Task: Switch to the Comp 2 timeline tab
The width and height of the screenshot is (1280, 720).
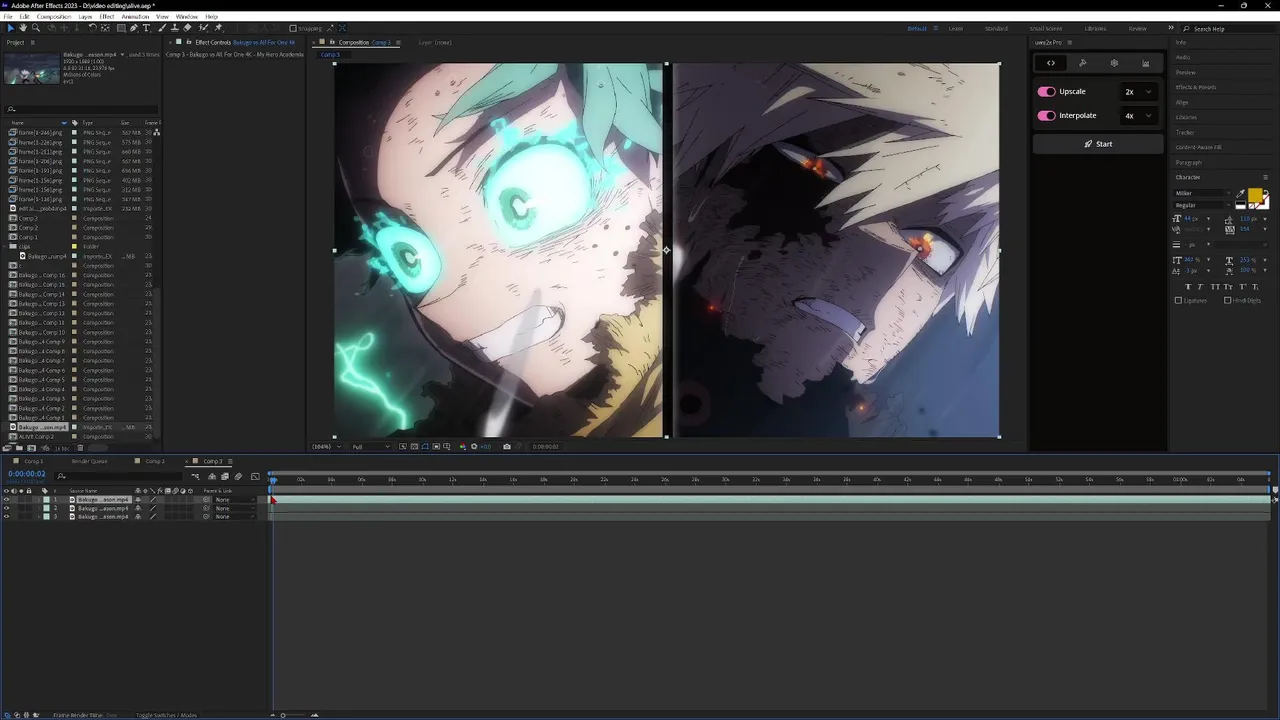Action: (154, 461)
